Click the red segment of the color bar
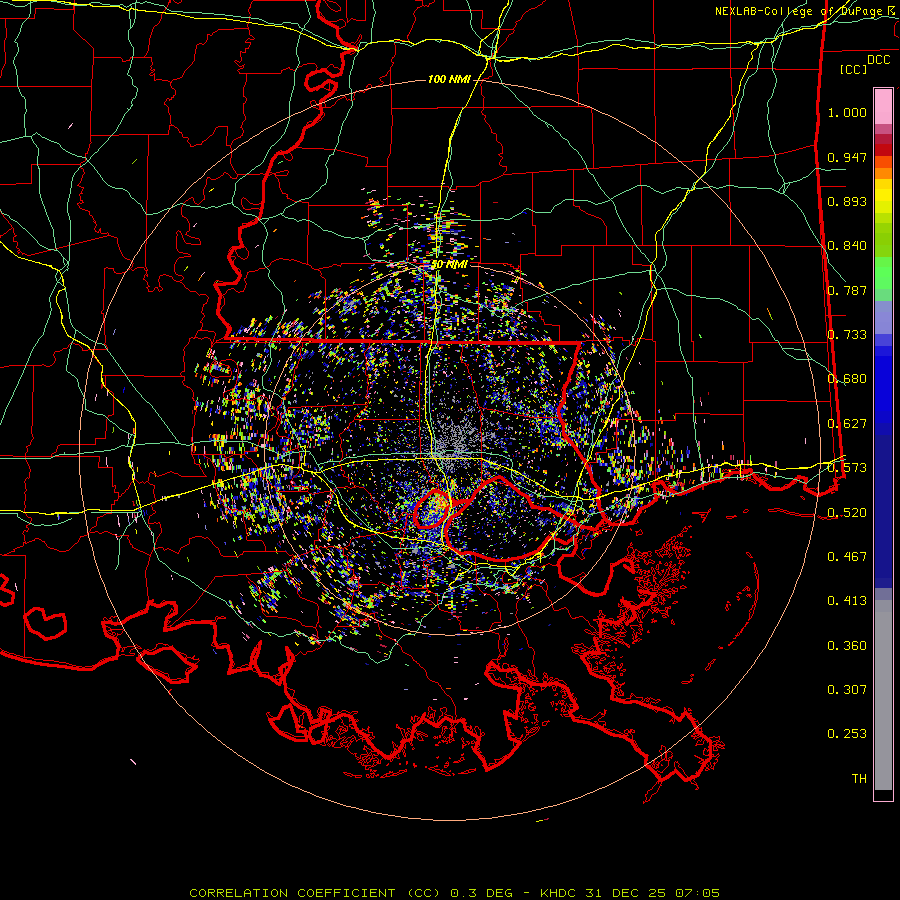This screenshot has height=900, width=900. [x=883, y=150]
